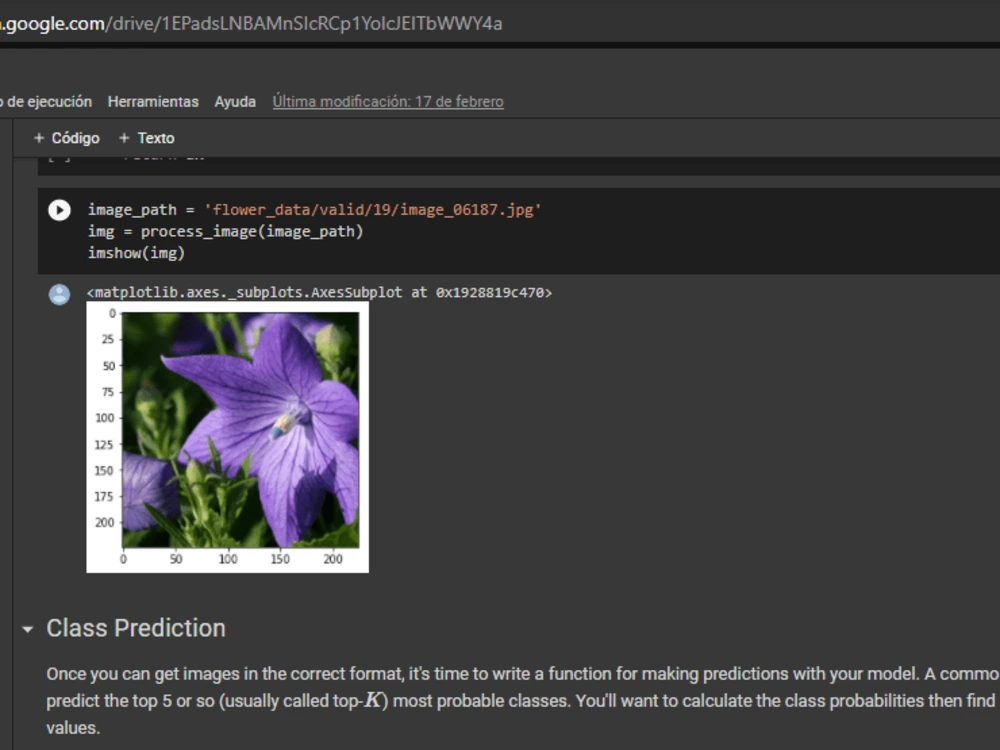The height and width of the screenshot is (750, 1000).
Task: Collapse the Class Prediction section
Action: coord(27,629)
